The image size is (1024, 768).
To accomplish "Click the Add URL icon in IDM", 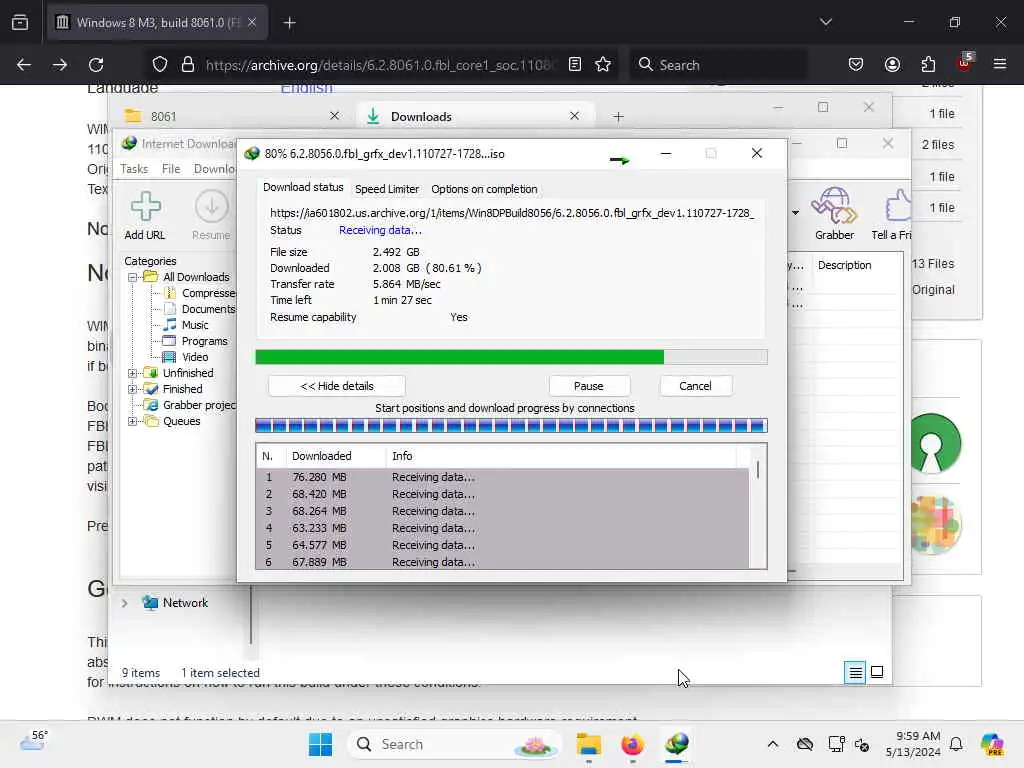I will 145,207.
